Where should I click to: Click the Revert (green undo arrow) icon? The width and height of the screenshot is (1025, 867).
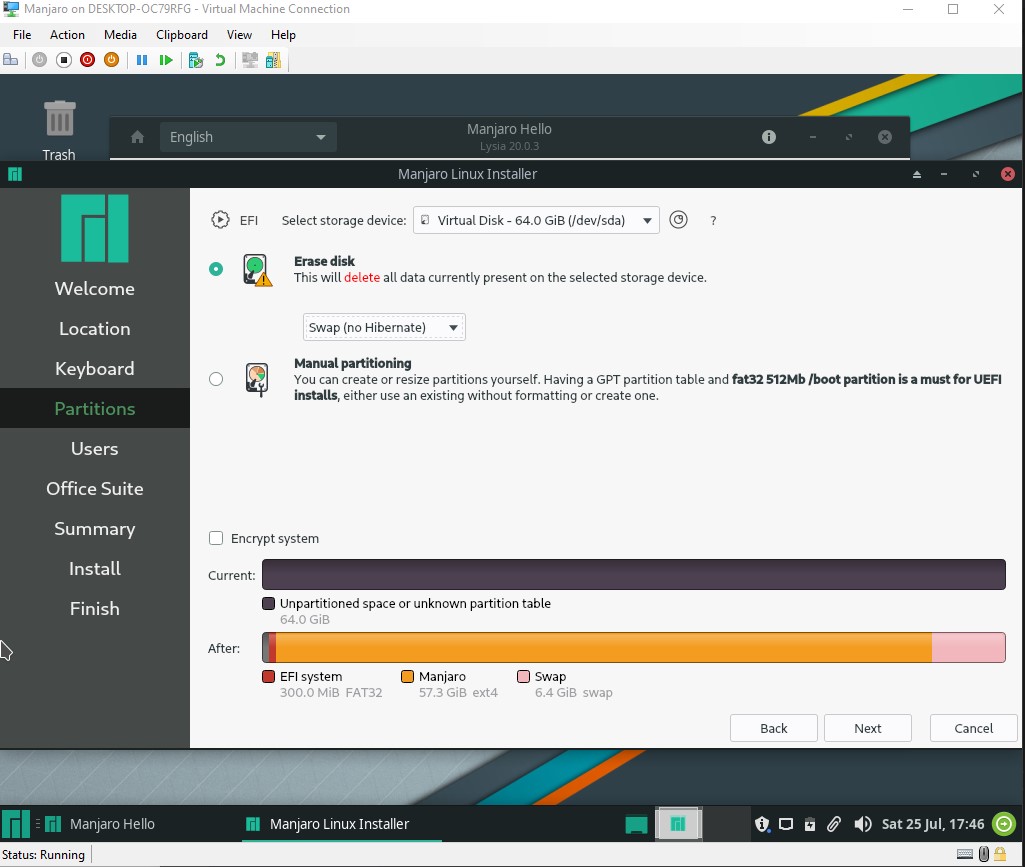(x=220, y=60)
